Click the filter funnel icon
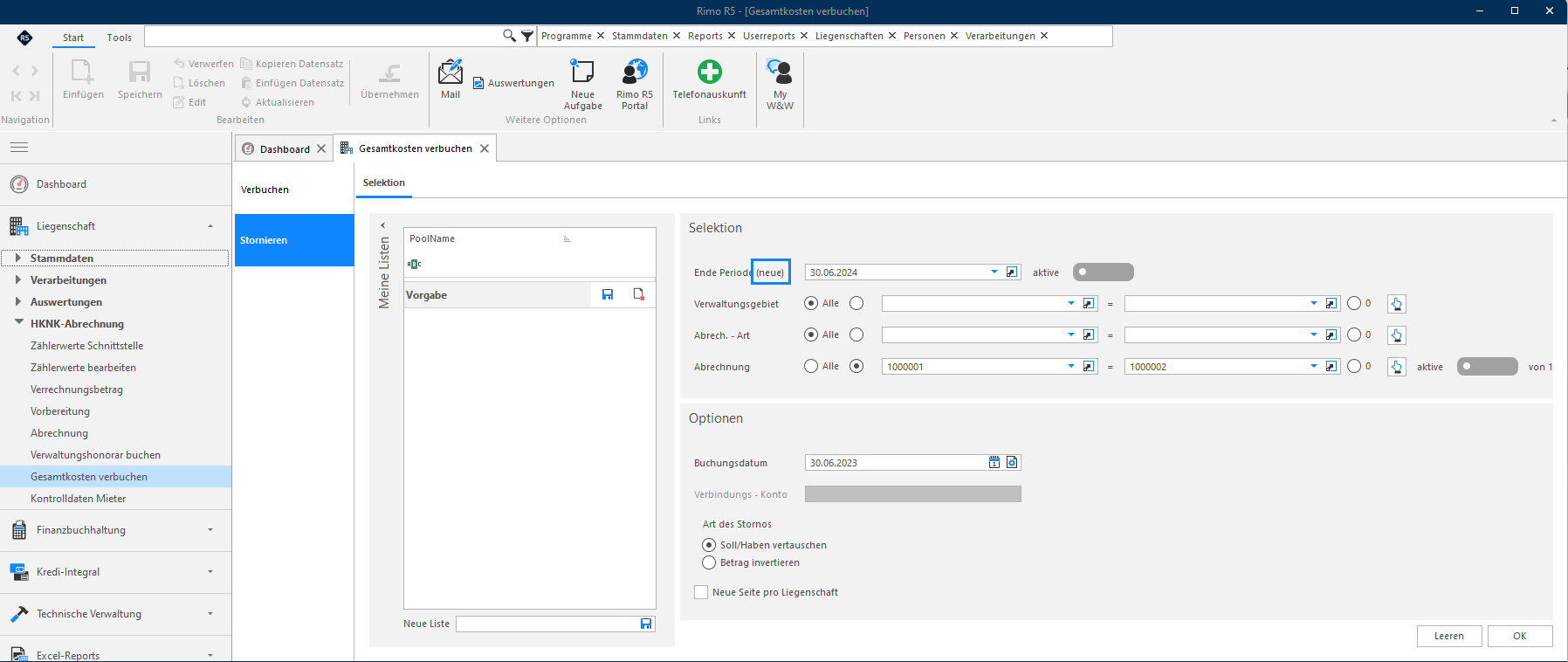 click(527, 36)
